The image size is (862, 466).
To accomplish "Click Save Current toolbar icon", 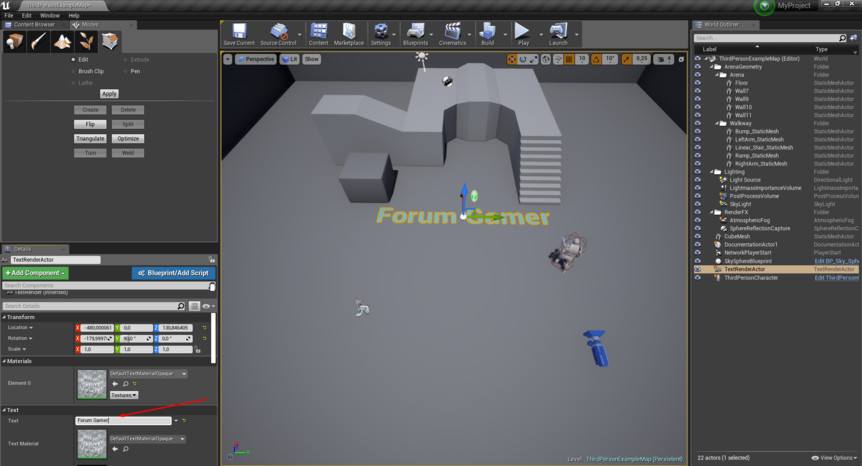I will (x=239, y=34).
